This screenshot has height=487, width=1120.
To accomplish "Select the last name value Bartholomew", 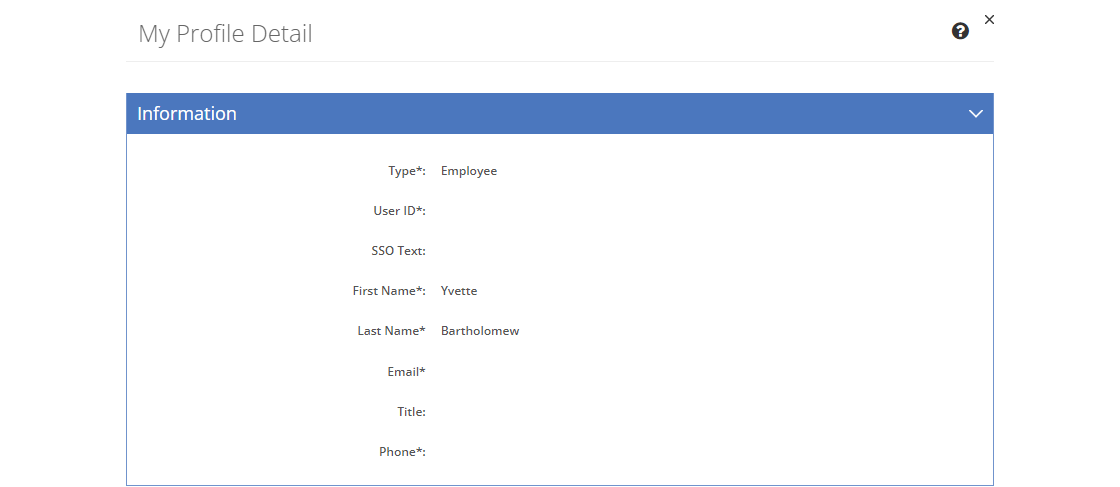I will (x=480, y=331).
